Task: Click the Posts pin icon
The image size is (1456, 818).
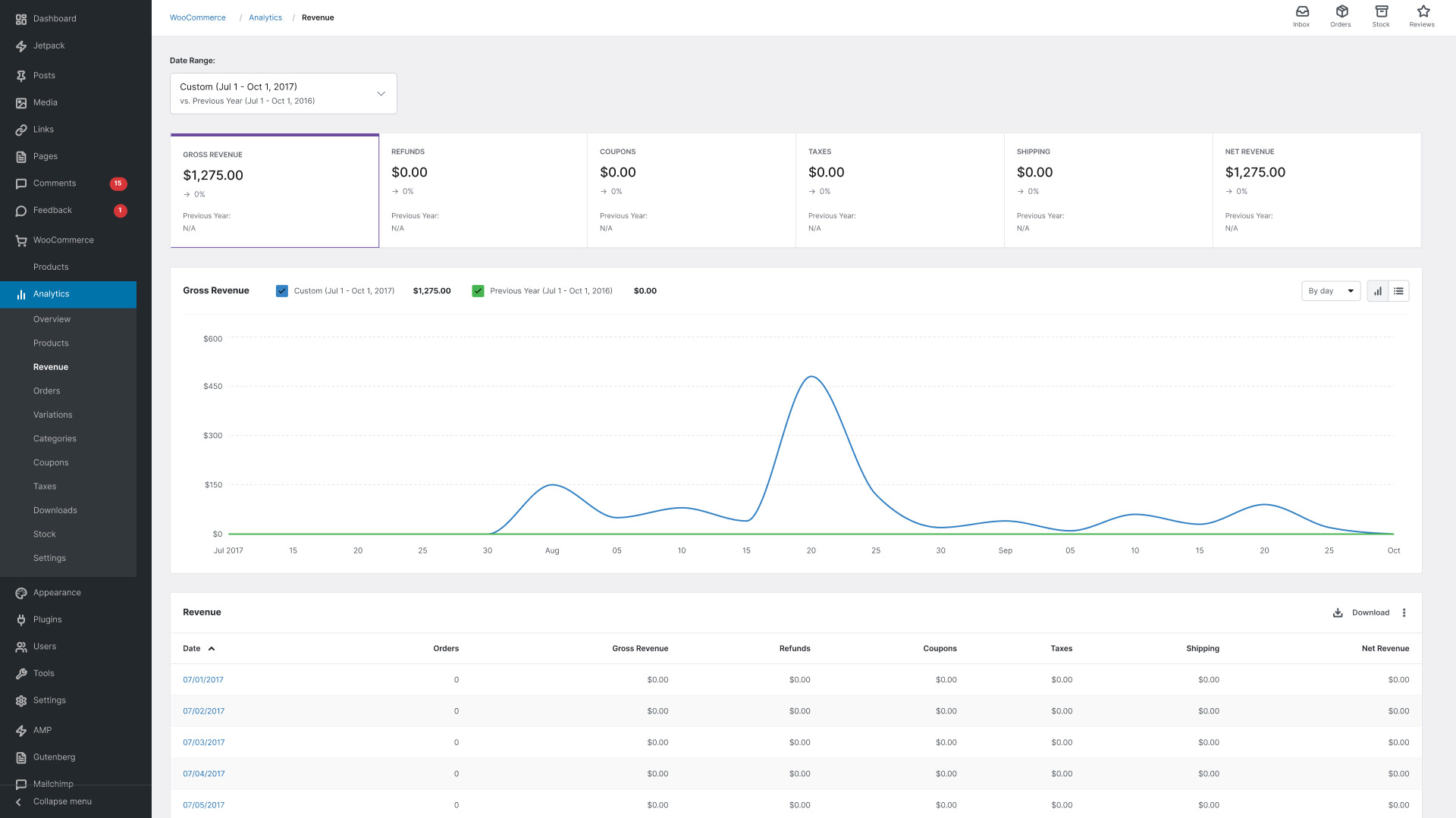Action: 21,76
